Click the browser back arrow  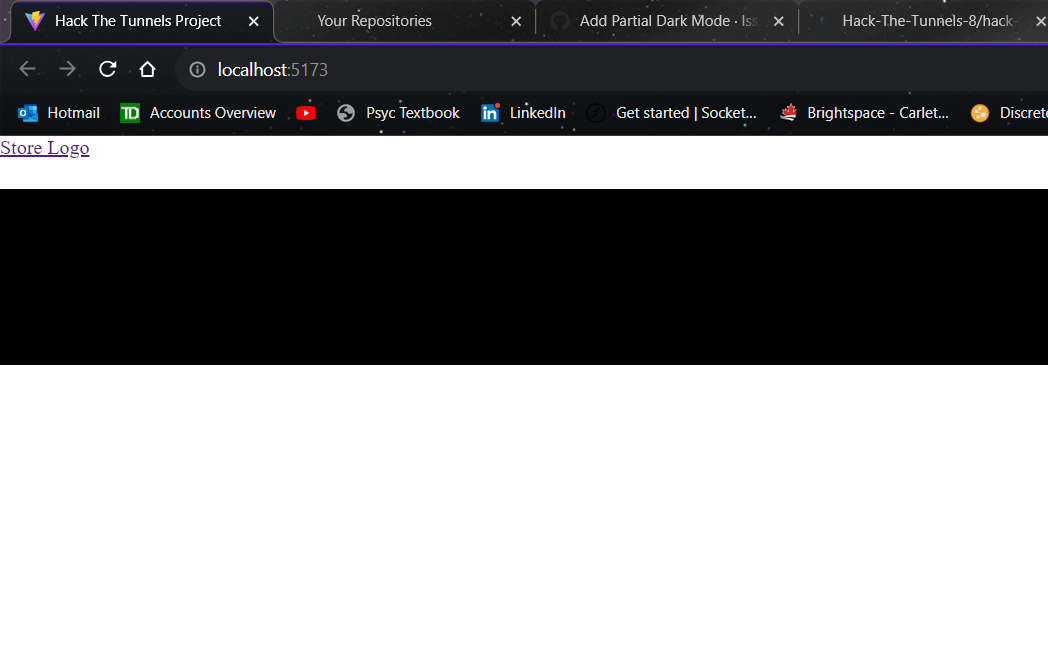pyautogui.click(x=27, y=69)
